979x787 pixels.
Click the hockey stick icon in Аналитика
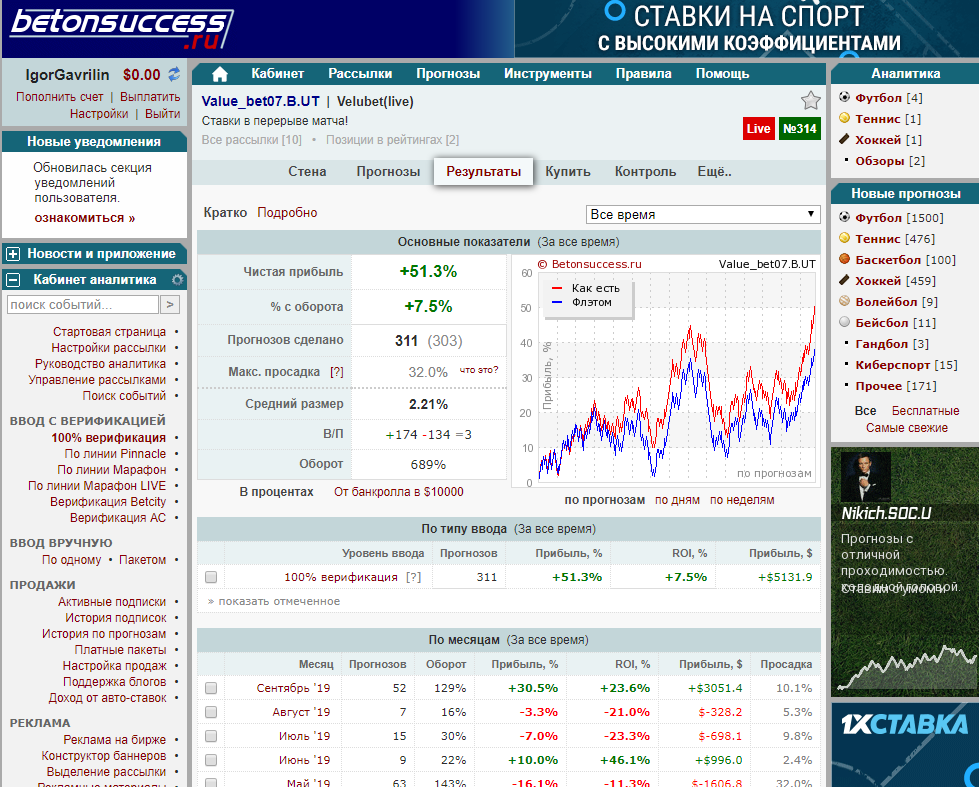pos(844,139)
